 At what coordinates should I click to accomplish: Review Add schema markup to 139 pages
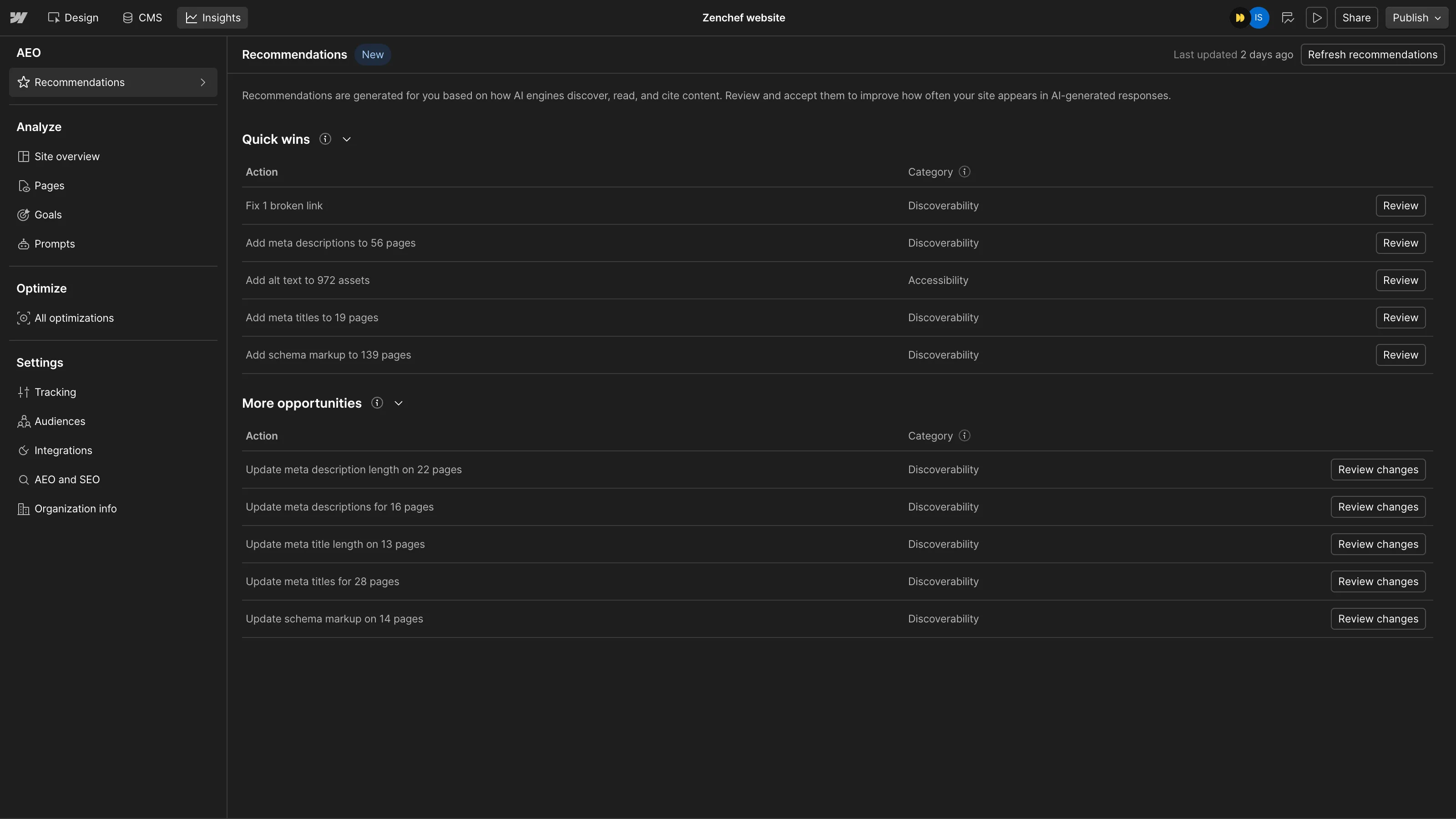tap(1400, 355)
